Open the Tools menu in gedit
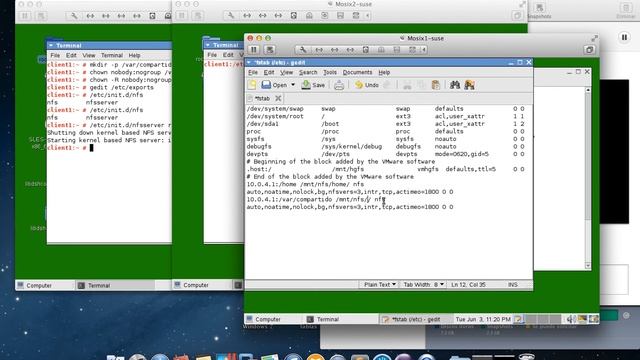Screen dimensions: 640x360 point(330,72)
